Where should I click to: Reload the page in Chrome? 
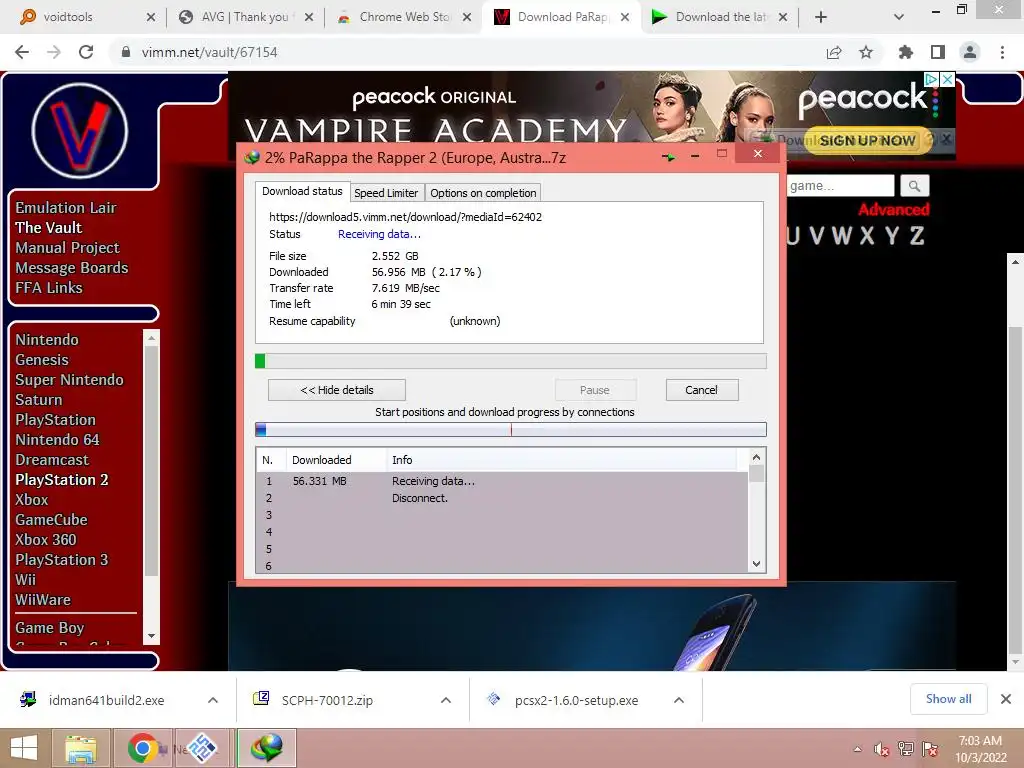(86, 52)
